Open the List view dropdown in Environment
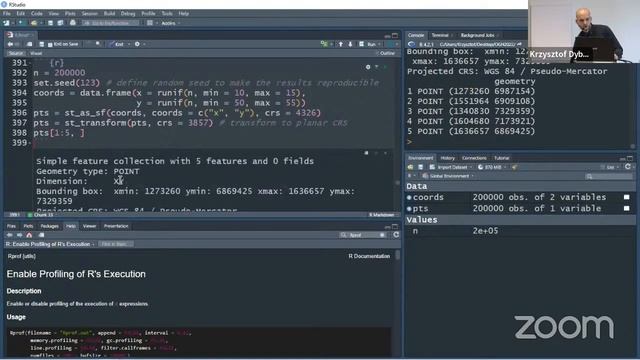640x360 pixels. coord(609,167)
